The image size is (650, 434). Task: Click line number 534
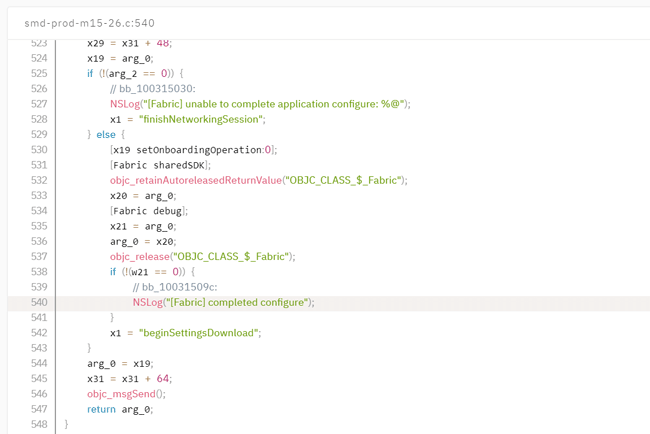tap(39, 211)
